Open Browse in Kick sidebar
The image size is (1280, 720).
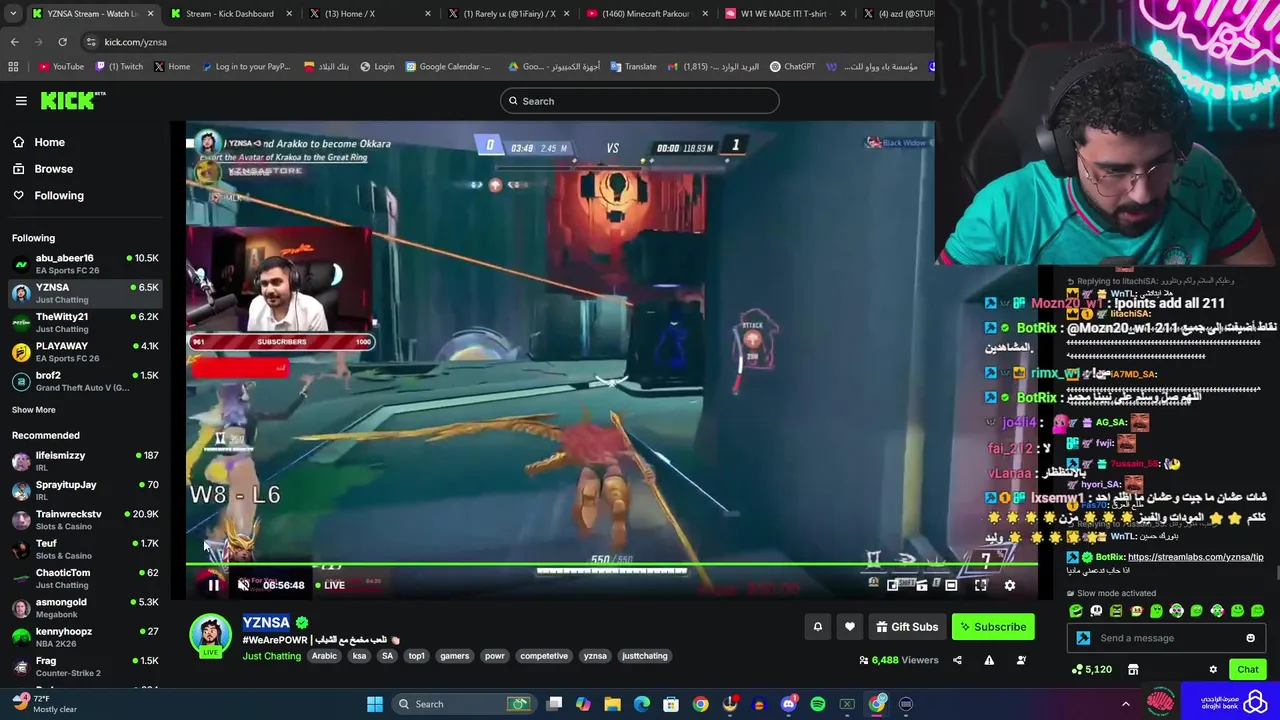pyautogui.click(x=53, y=169)
